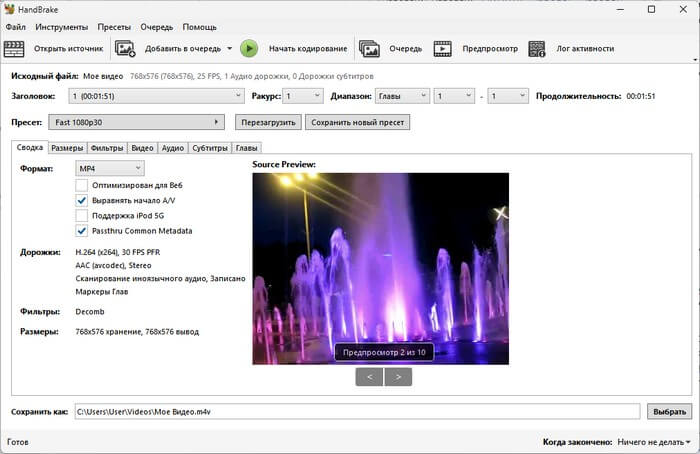Click Предпросмотр toolbar label
The image size is (700, 454).
(490, 49)
